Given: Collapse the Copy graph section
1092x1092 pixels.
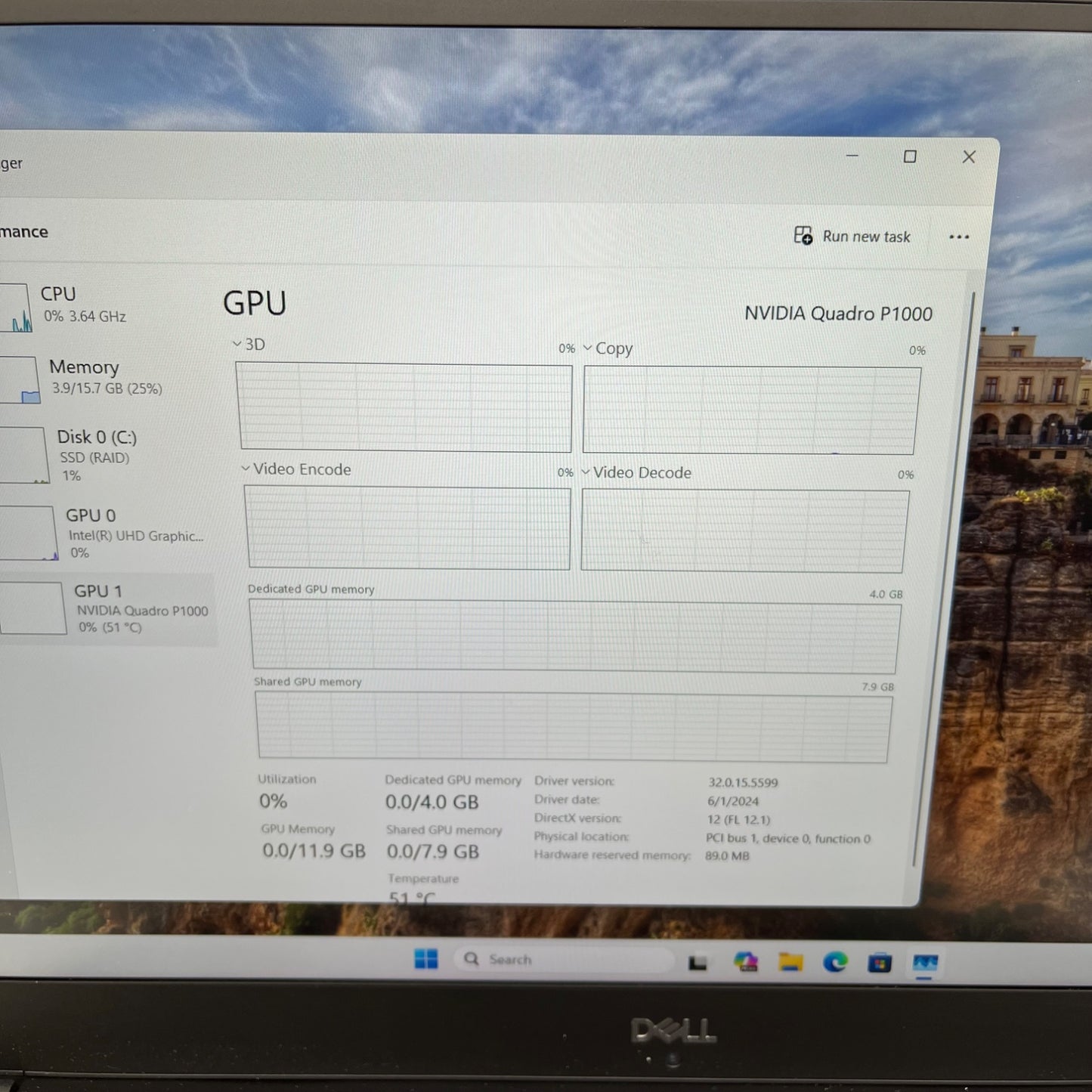Looking at the screenshot, I should [x=588, y=348].
